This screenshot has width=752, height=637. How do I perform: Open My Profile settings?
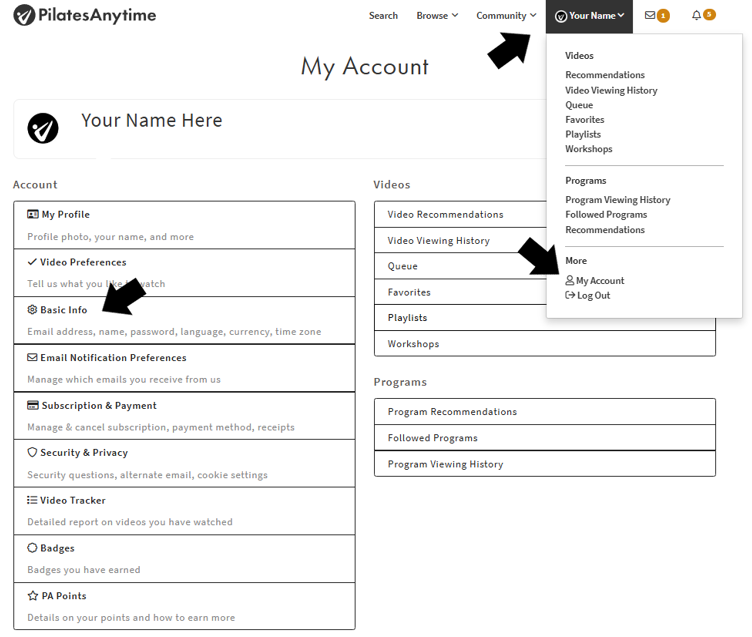pos(184,225)
